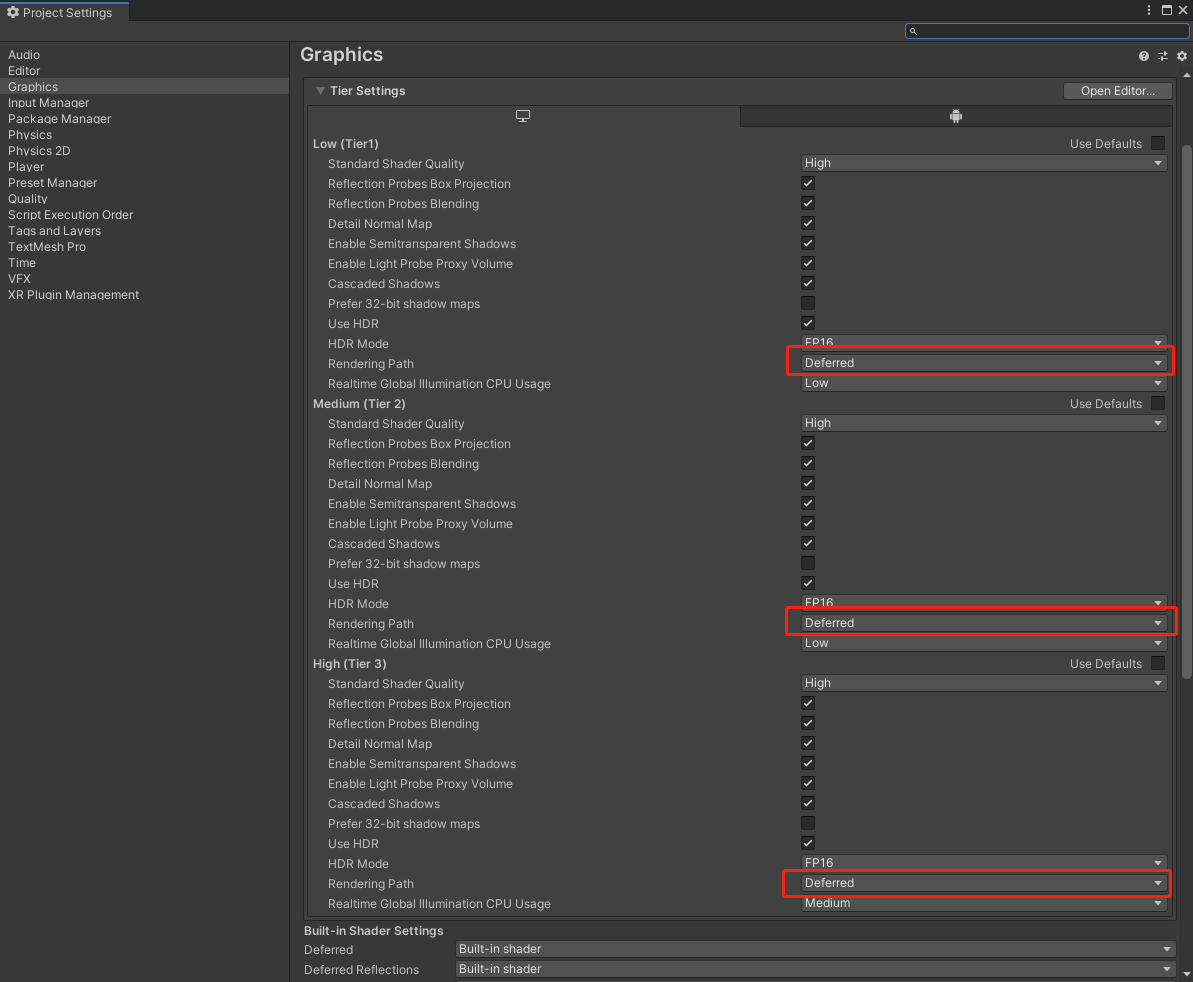1193x982 pixels.
Task: Open Tier 2 Rendering Path dropdown
Action: 984,623
